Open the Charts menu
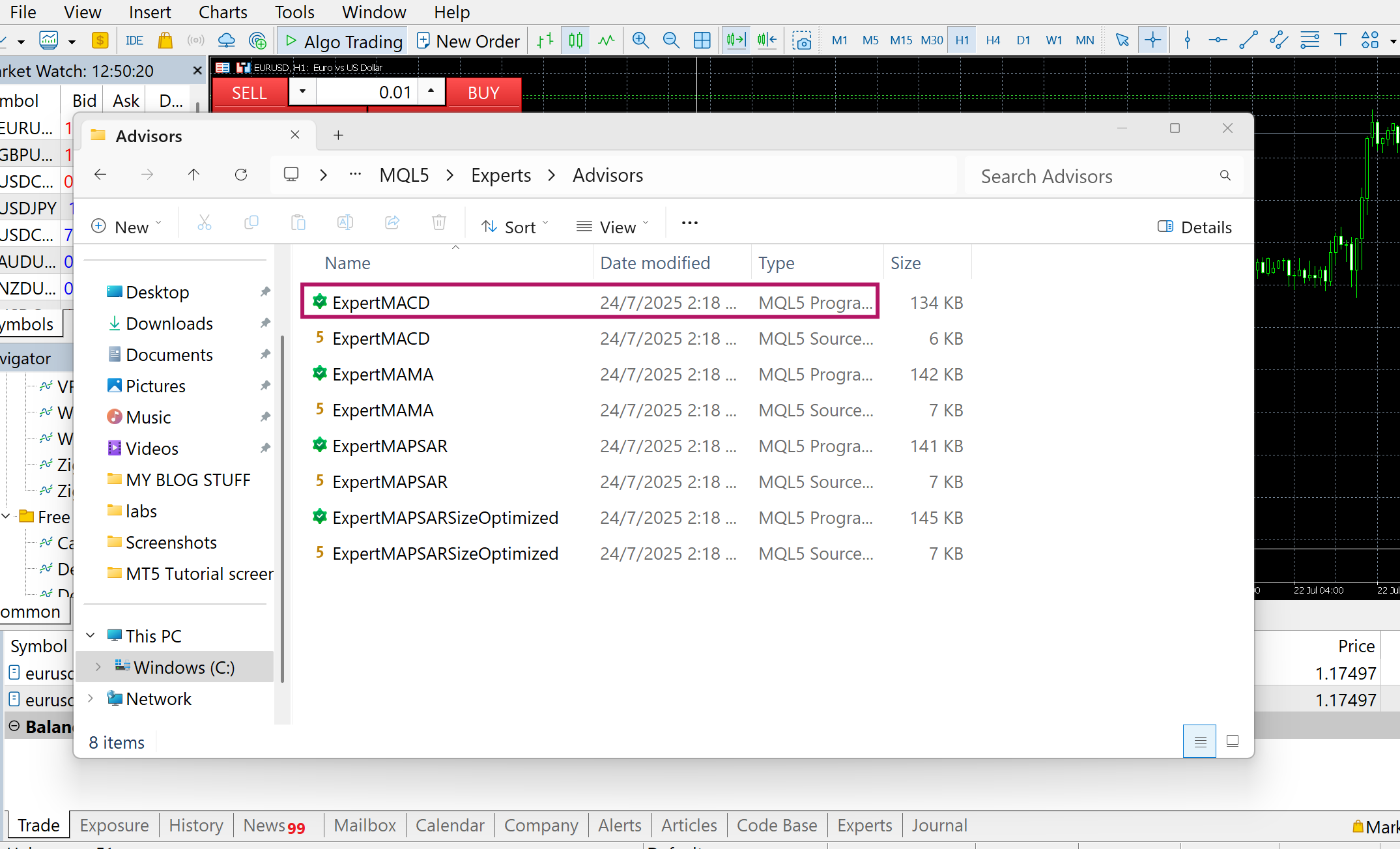1400x849 pixels. (x=223, y=12)
